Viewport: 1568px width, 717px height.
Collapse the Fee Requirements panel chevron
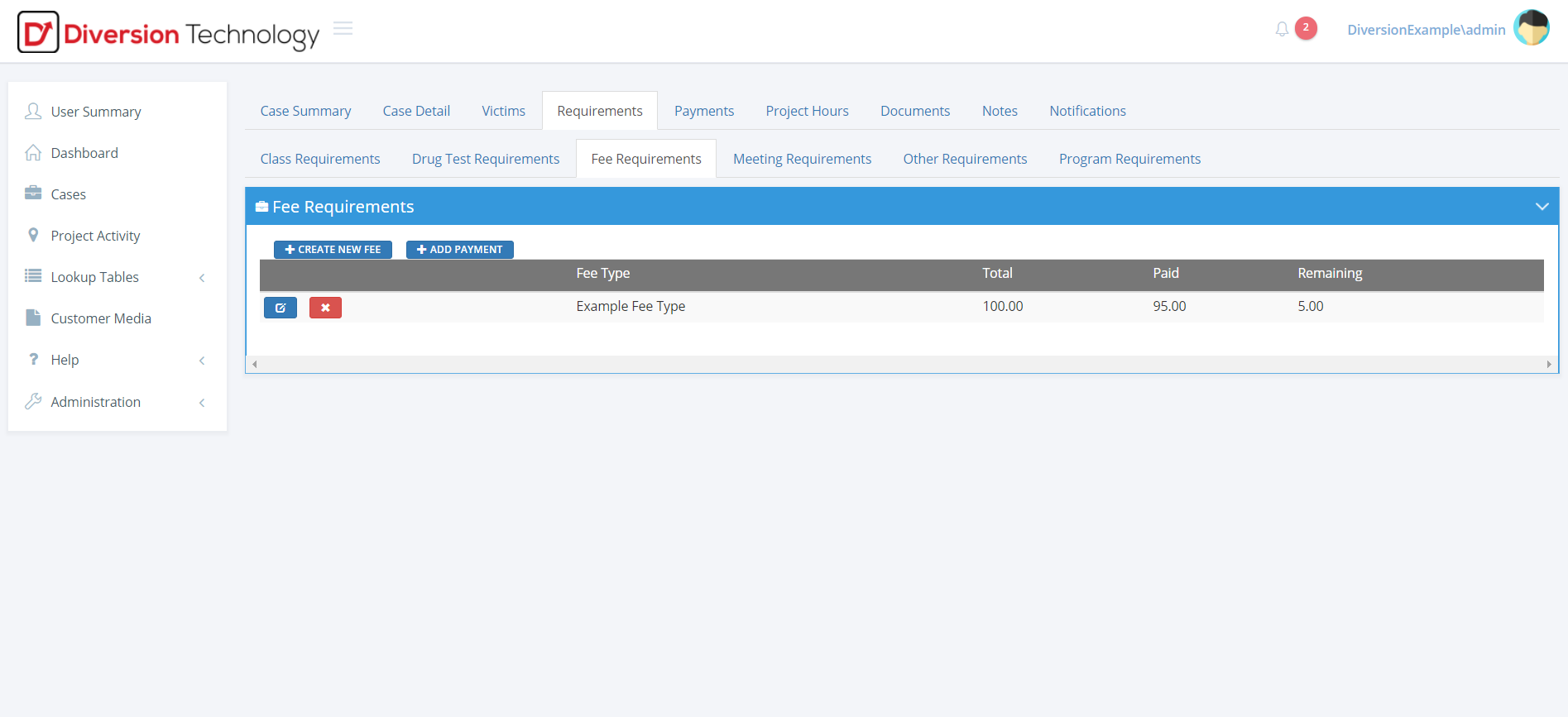coord(1542,207)
